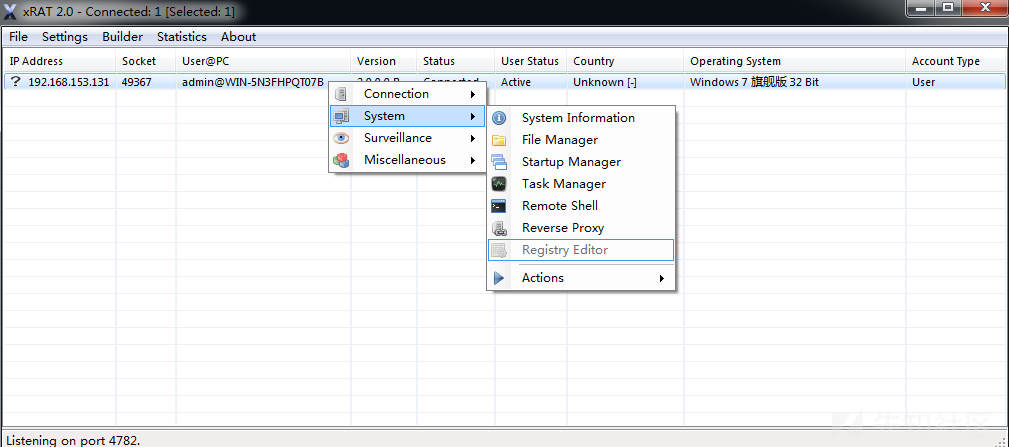This screenshot has width=1009, height=447.
Task: Expand the Surveillance submenu arrow
Action: [474, 138]
